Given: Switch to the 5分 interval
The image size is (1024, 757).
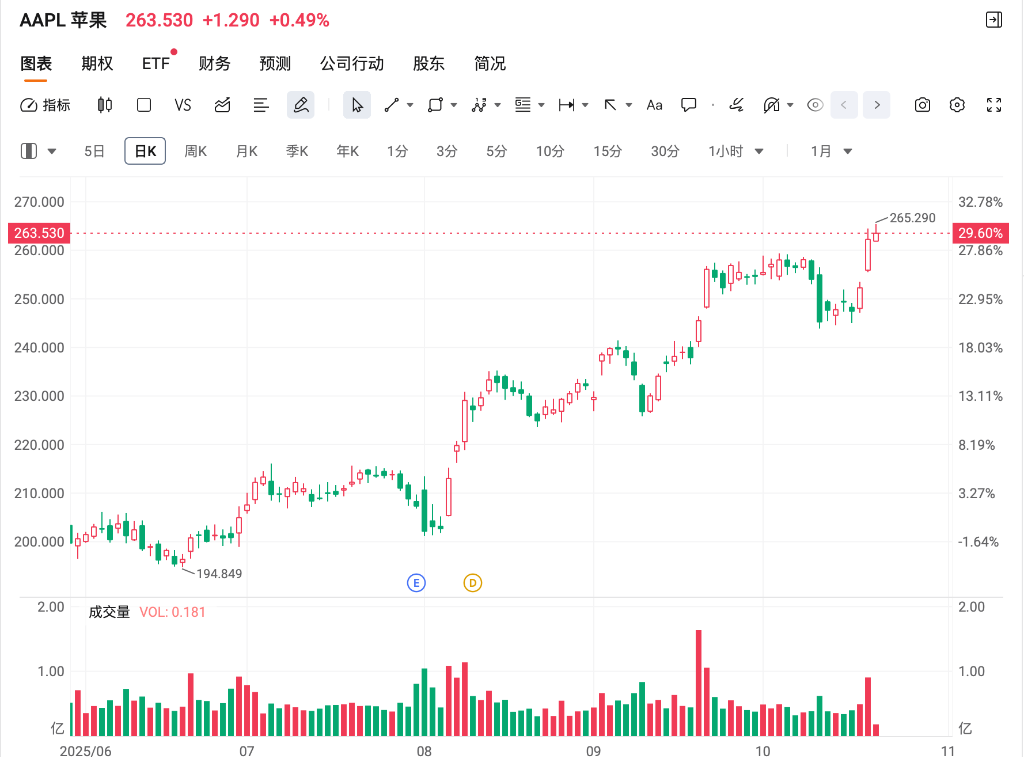Looking at the screenshot, I should pos(496,150).
